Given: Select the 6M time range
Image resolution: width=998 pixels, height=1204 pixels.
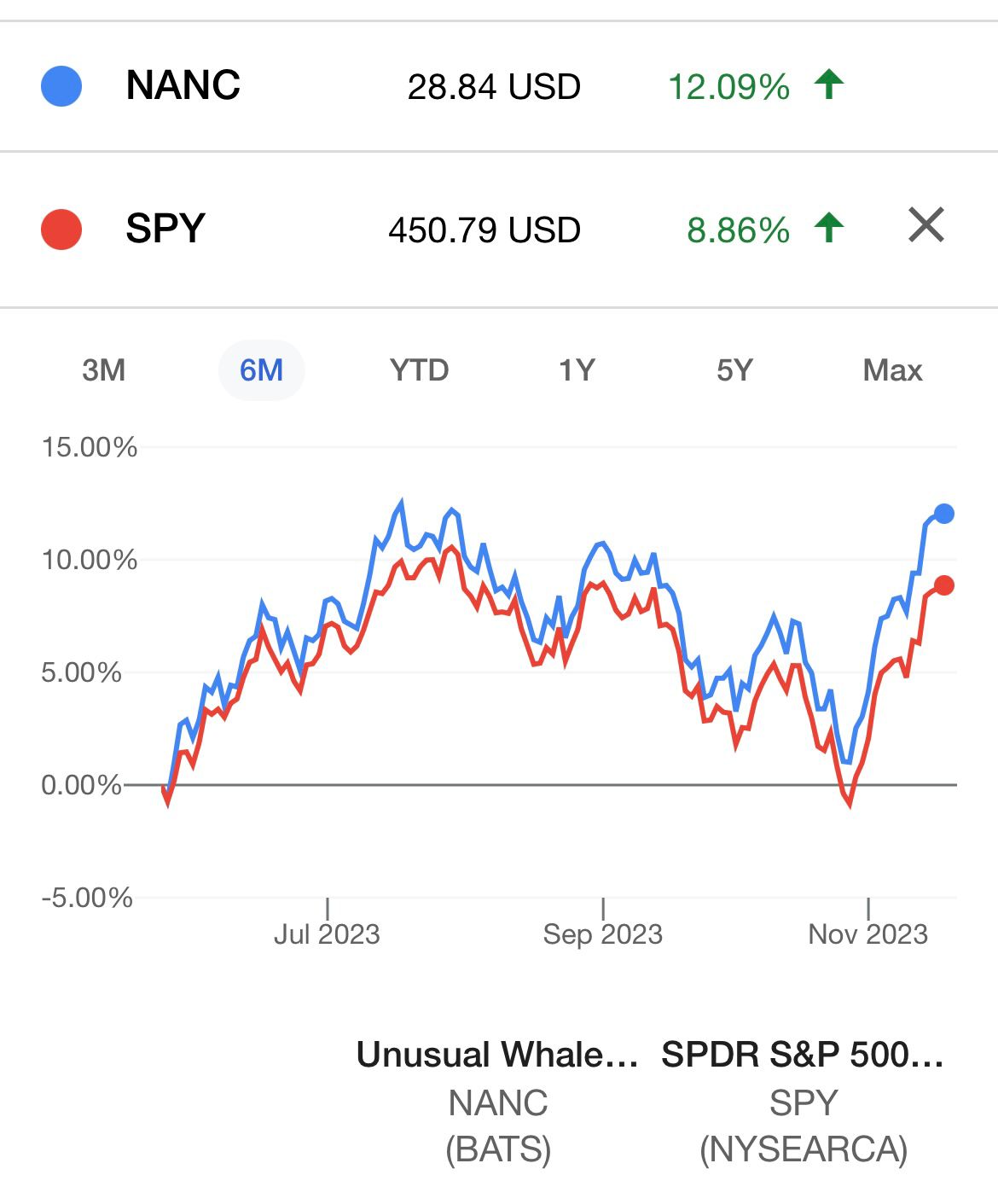Looking at the screenshot, I should pos(261,370).
